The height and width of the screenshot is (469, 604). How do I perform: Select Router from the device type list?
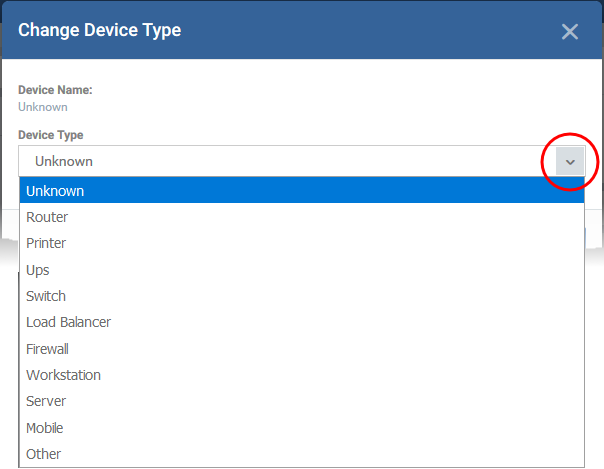coord(302,217)
